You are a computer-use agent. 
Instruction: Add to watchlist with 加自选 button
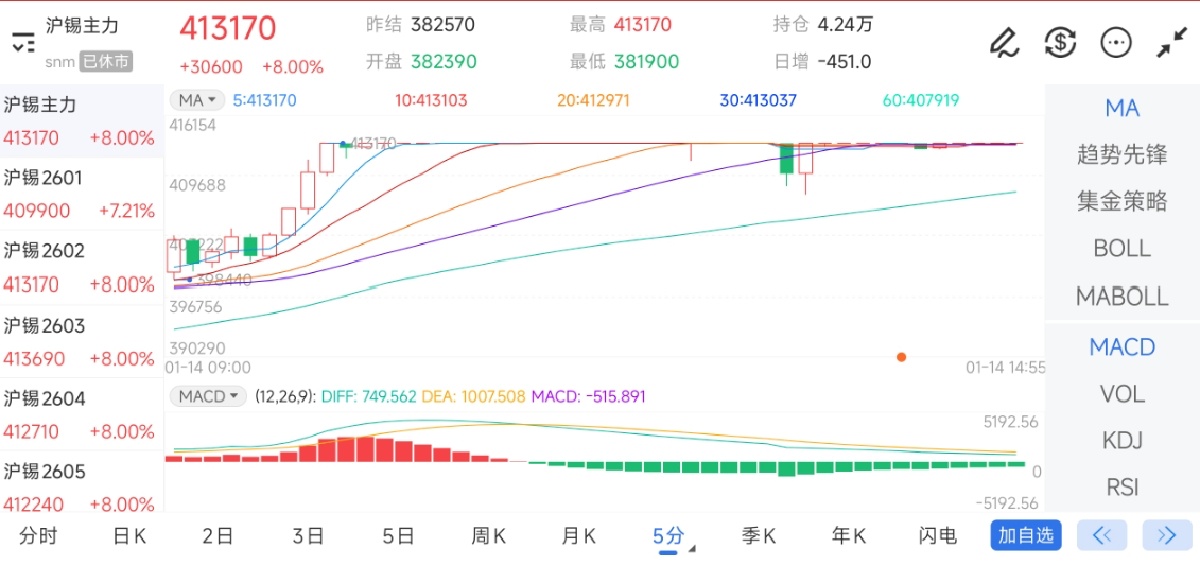click(1026, 535)
